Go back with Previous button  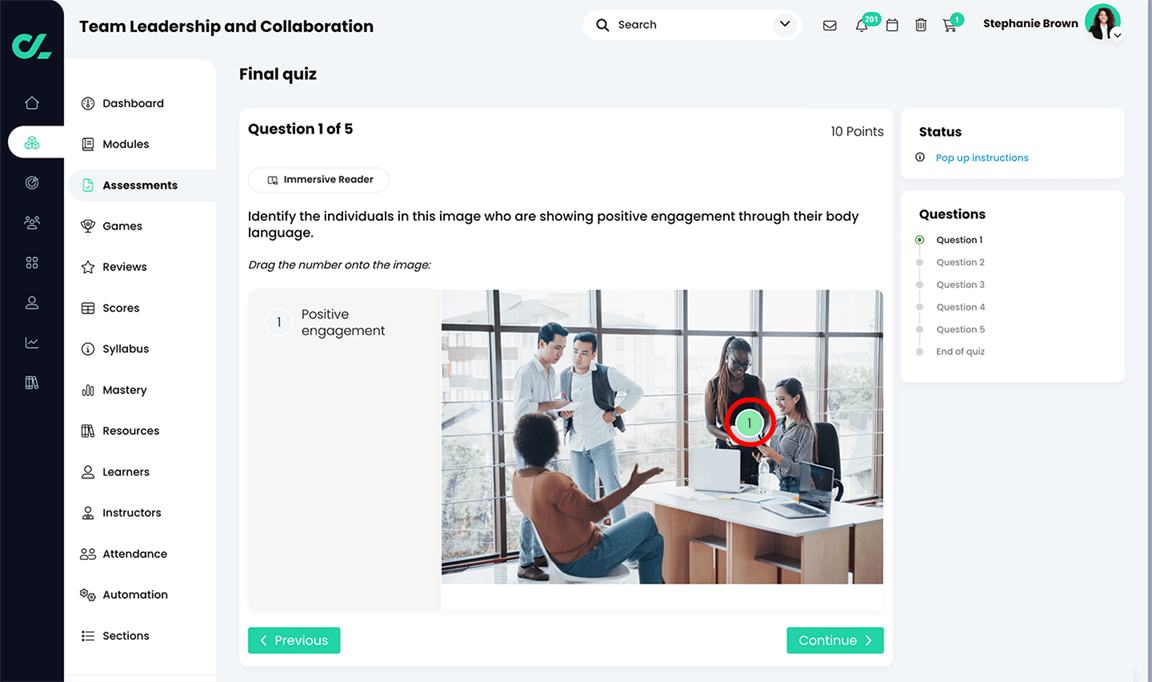coord(294,640)
